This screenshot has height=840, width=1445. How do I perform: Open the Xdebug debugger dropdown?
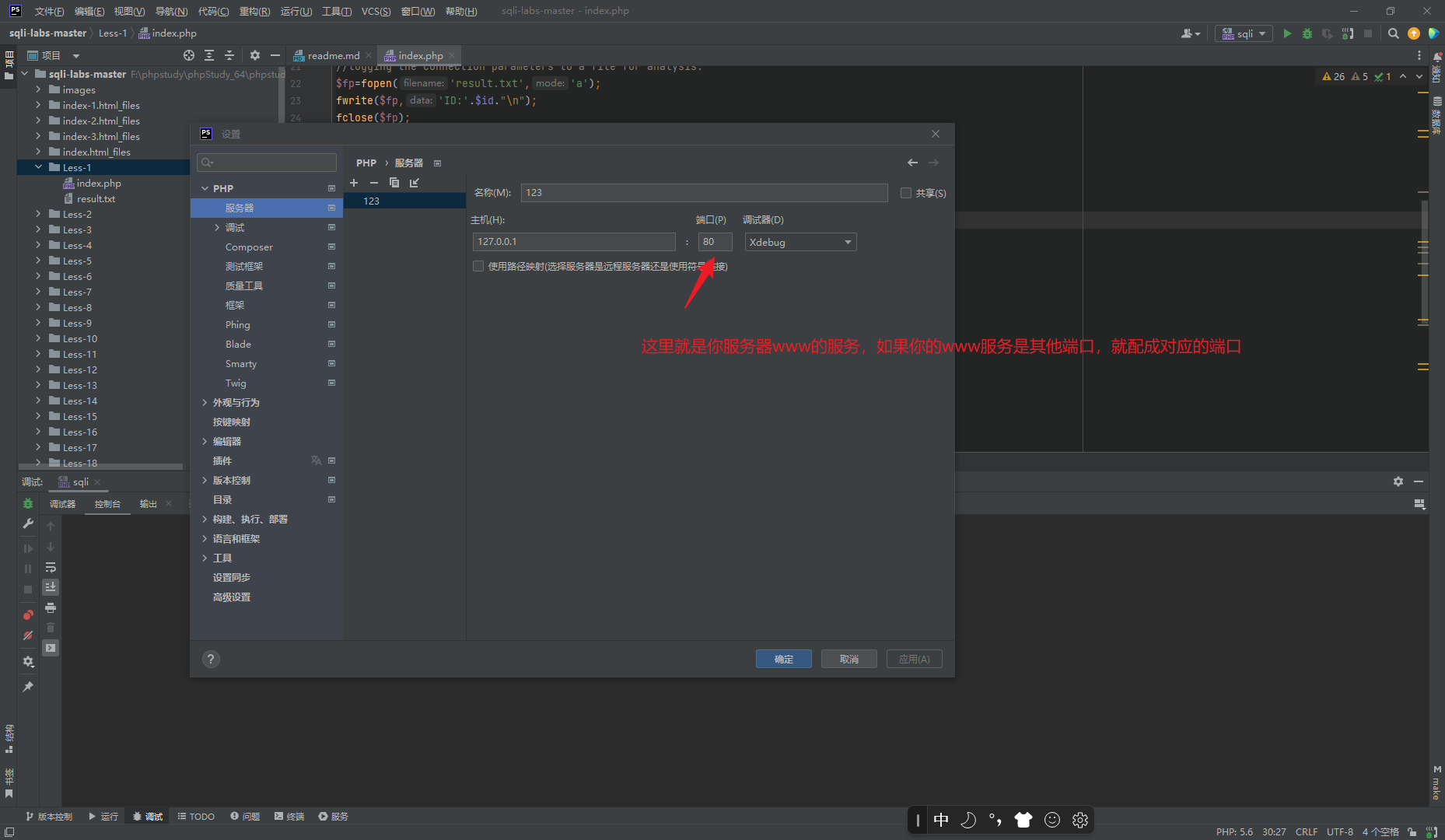pyautogui.click(x=800, y=242)
